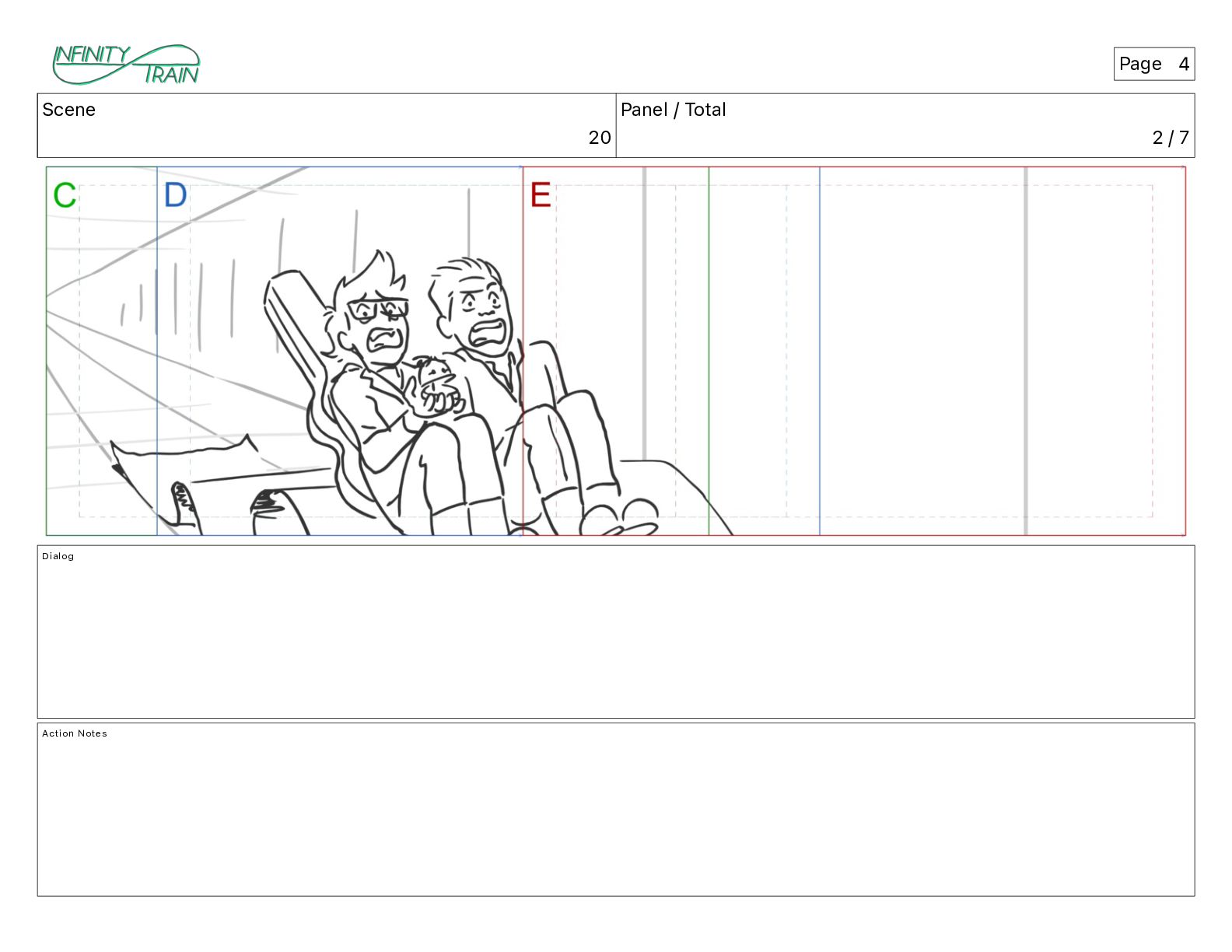Click inside the Dialog text box
The height and width of the screenshot is (952, 1232).
616,632
